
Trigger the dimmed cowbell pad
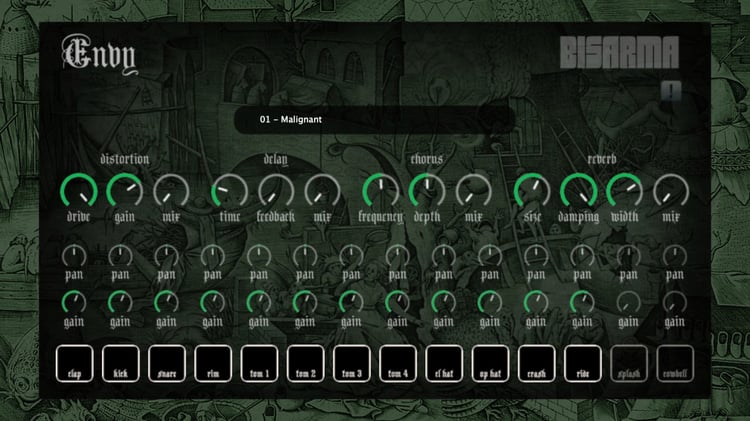click(x=675, y=364)
